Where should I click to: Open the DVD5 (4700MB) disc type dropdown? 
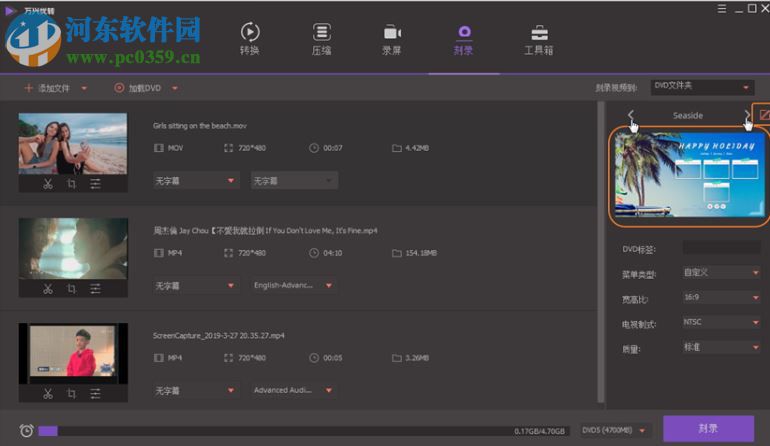[615, 430]
